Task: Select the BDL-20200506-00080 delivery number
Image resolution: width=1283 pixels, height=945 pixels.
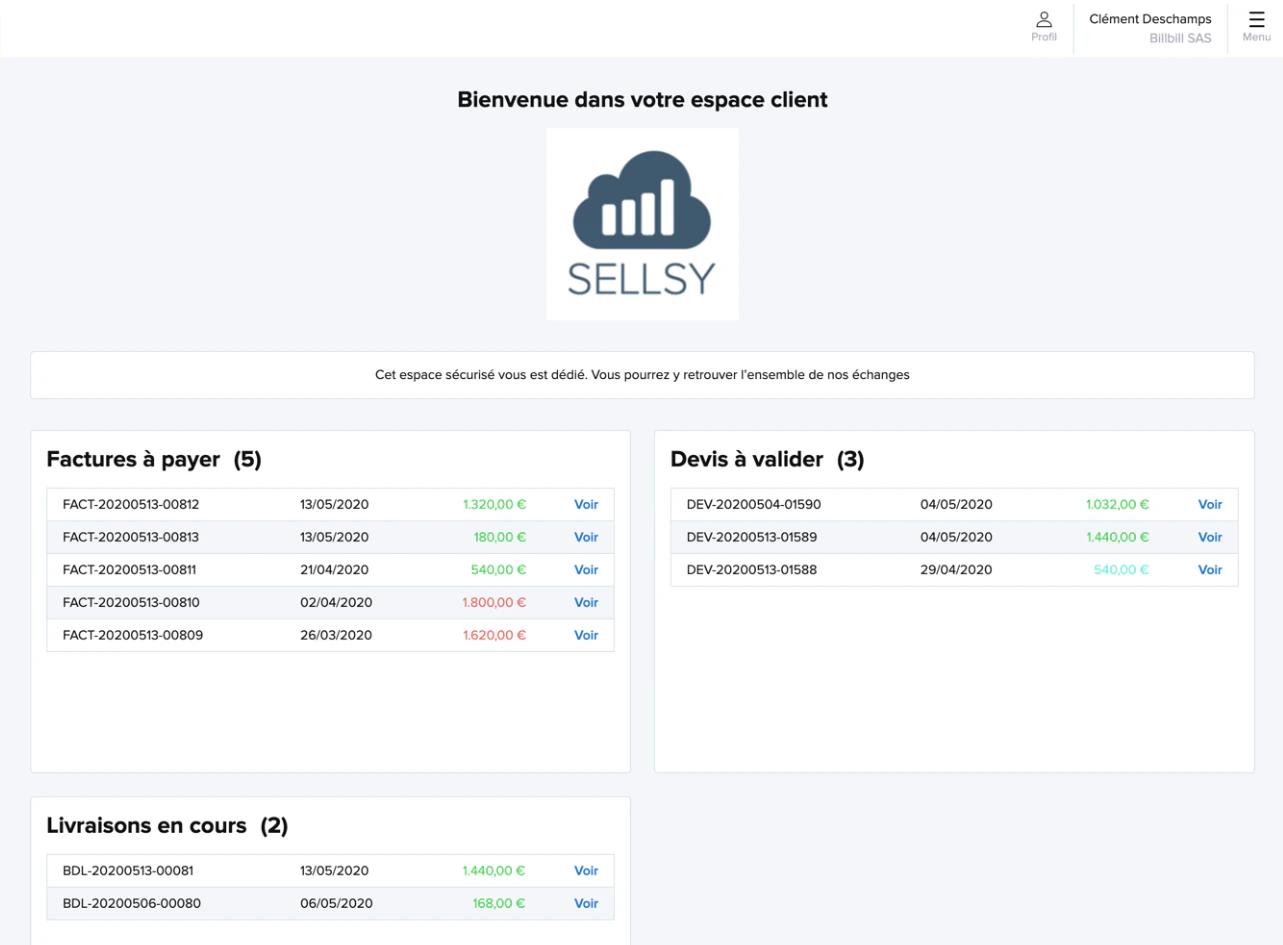Action: click(x=131, y=904)
